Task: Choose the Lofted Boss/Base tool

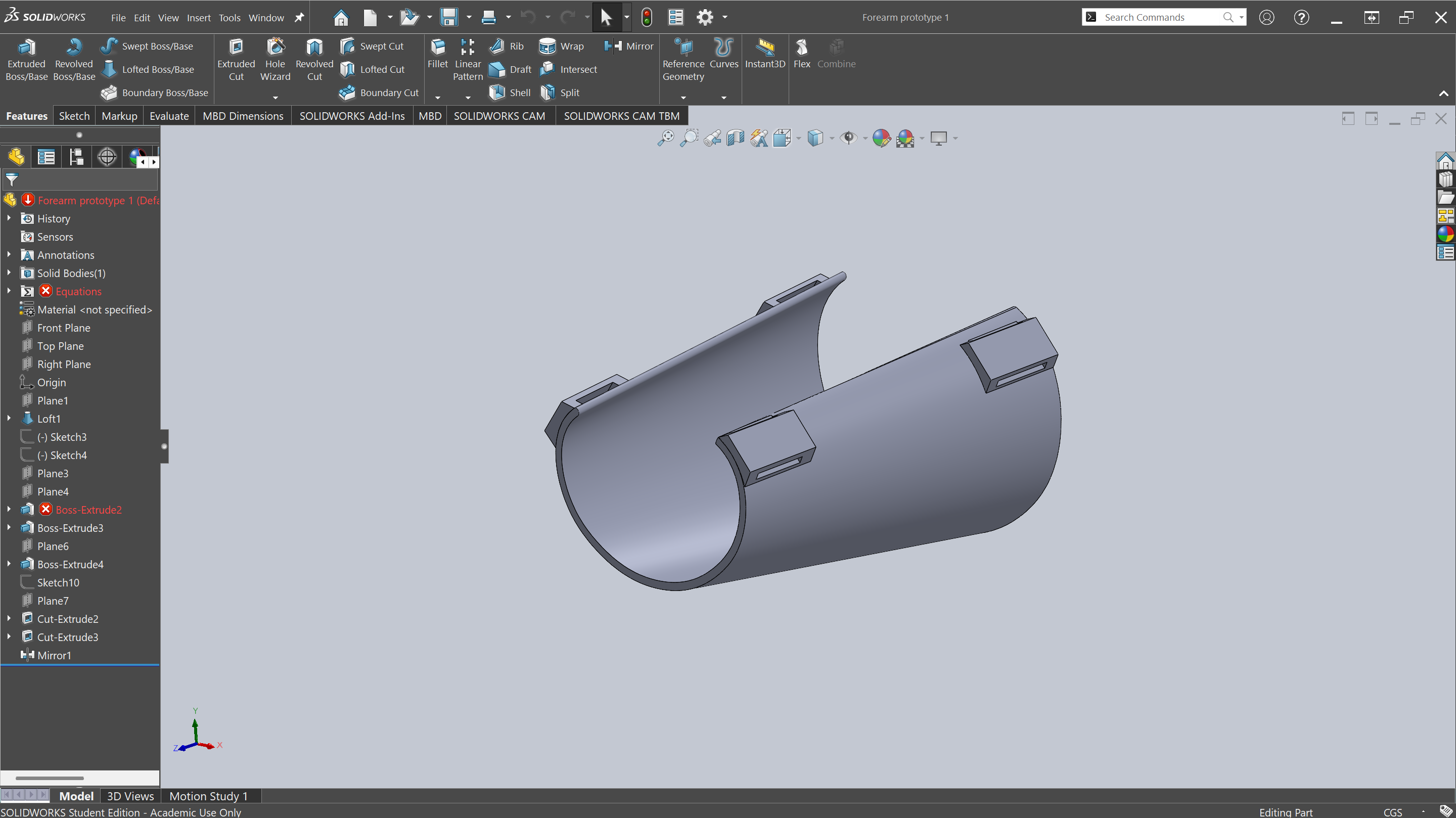Action: (x=148, y=69)
